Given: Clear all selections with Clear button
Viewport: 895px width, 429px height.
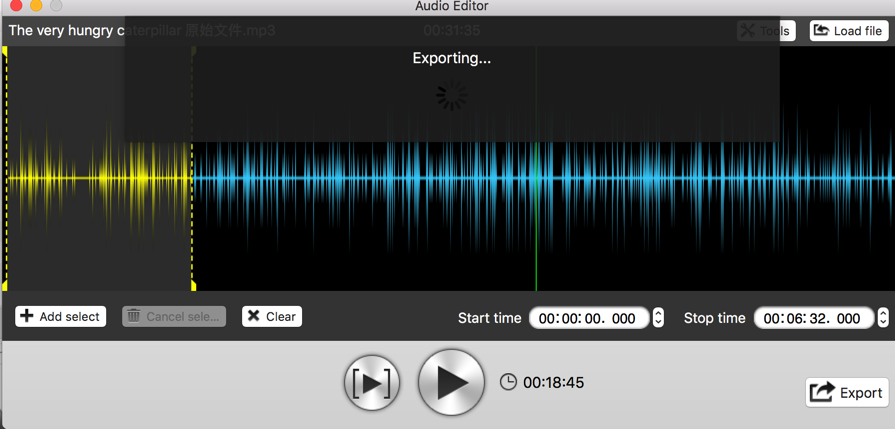Looking at the screenshot, I should coord(272,317).
